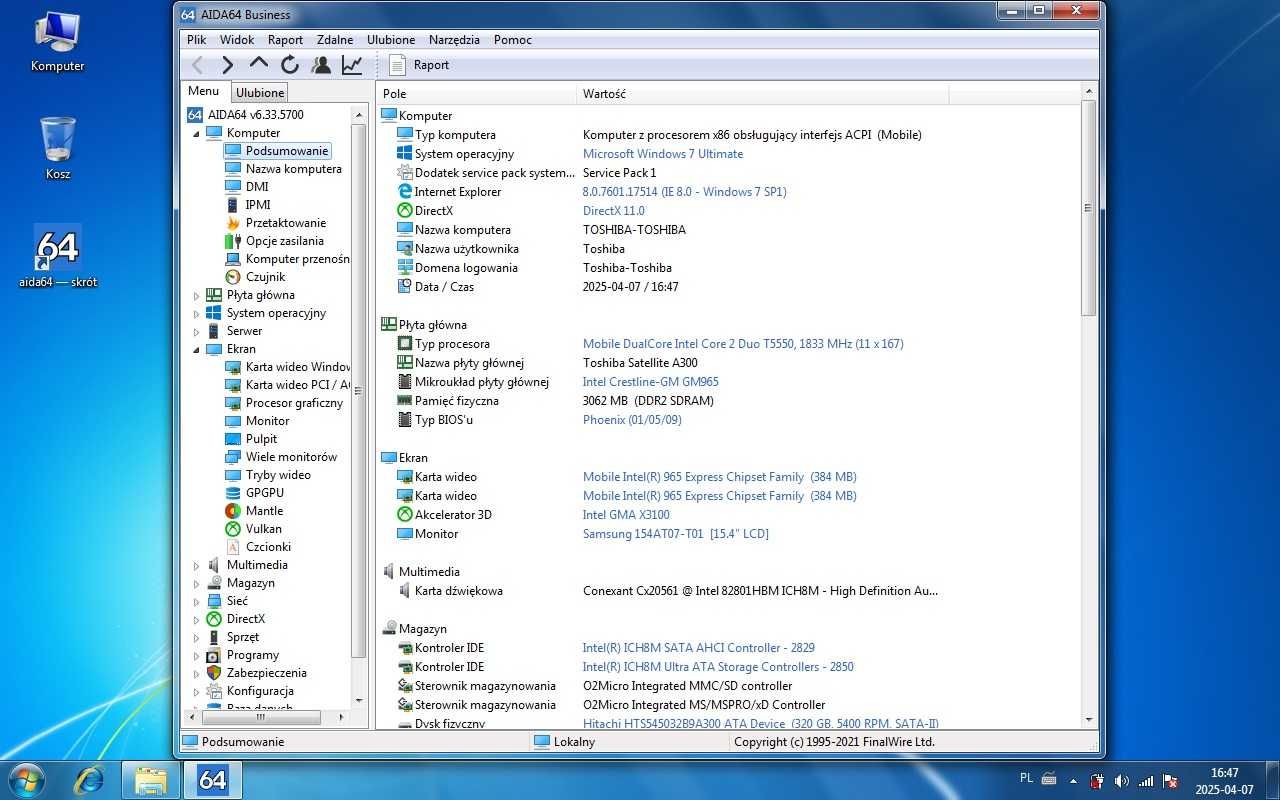Viewport: 1280px width, 800px height.
Task: Expand the Płyta główna tree node
Action: 197,295
